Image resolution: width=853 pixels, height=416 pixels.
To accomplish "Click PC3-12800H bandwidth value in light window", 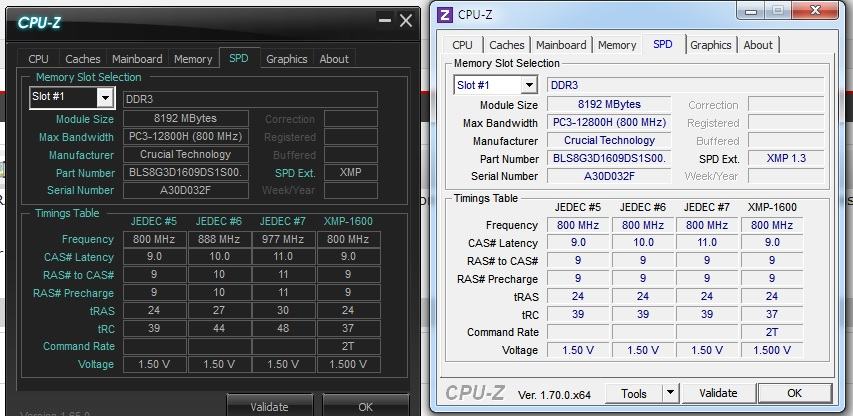I will (609, 122).
